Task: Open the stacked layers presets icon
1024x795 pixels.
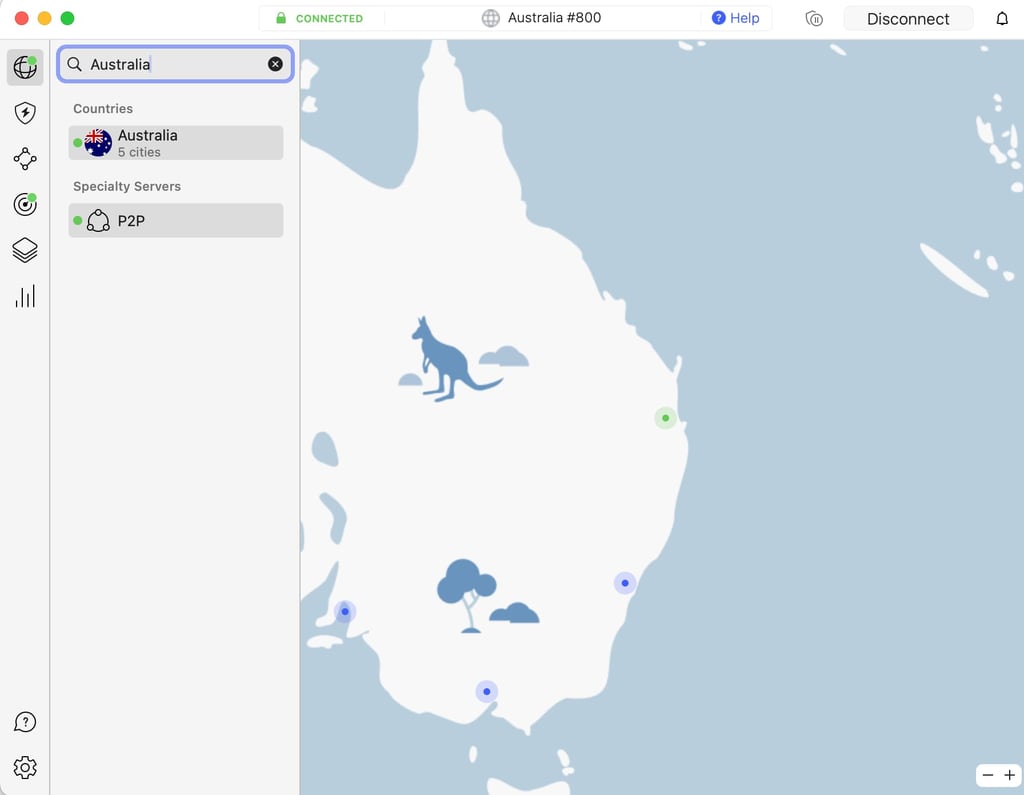Action: tap(25, 250)
